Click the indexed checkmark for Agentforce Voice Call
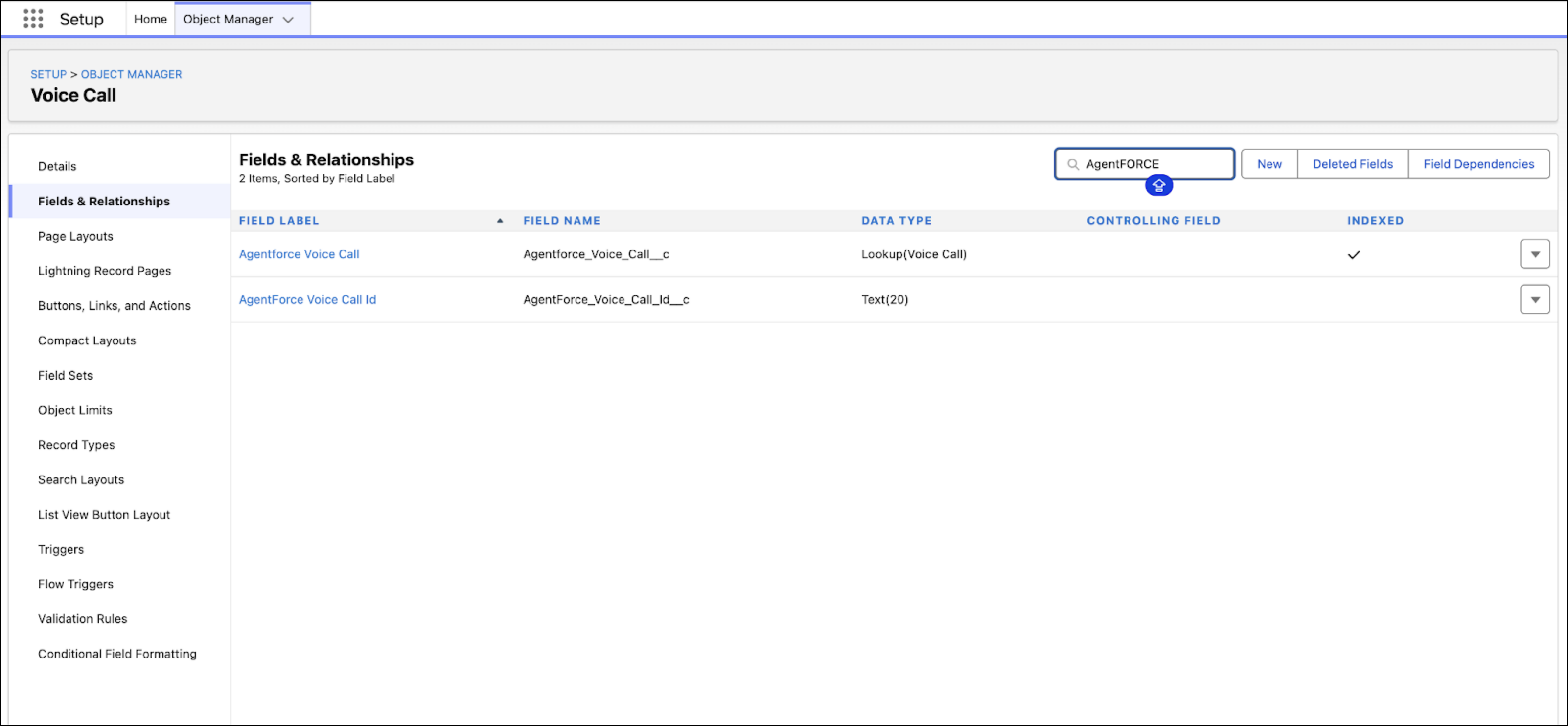The image size is (1568, 726). point(1353,255)
